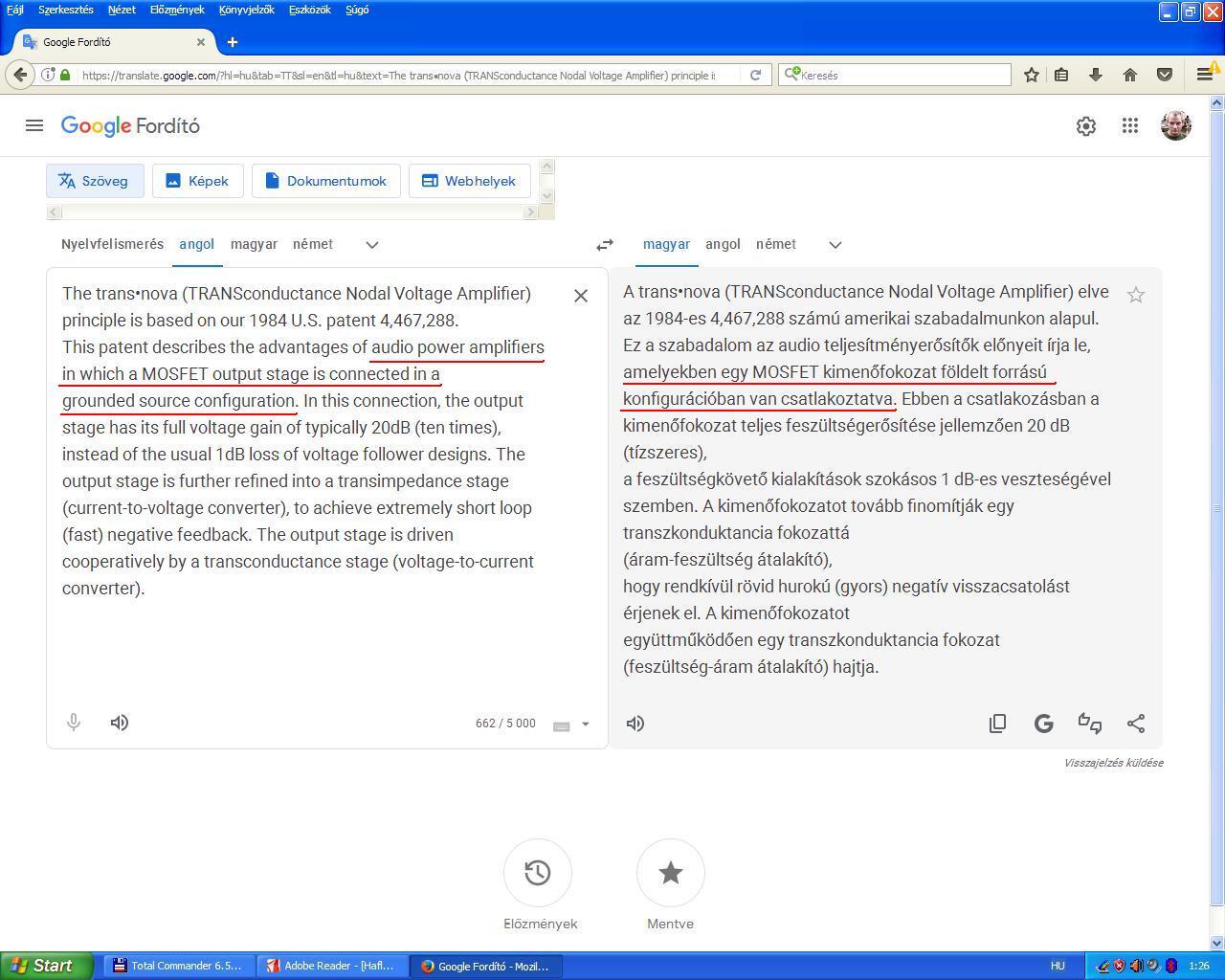
Task: Reload the page
Action: coord(755,75)
